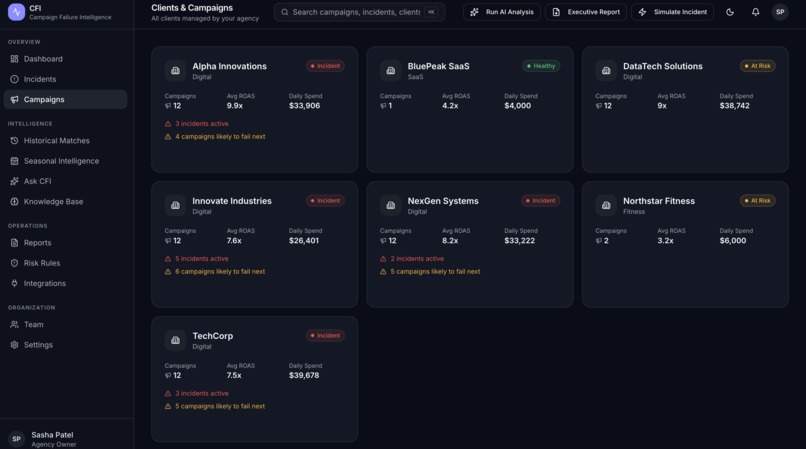
Task: Click At Risk badge on Northstar Fitness
Action: coord(758,201)
